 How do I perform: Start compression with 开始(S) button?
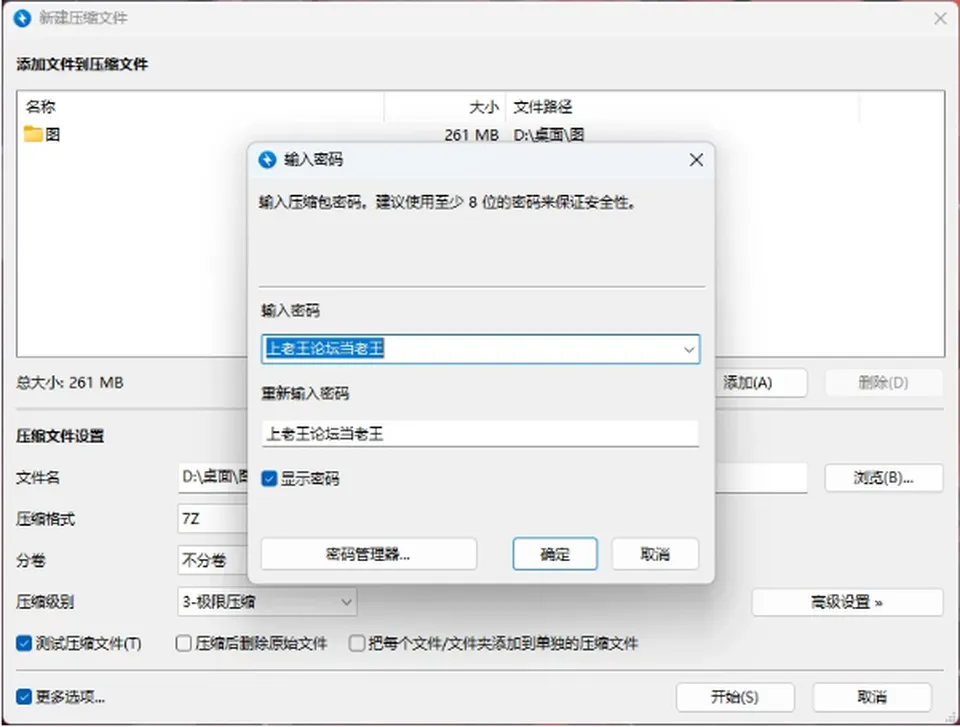click(735, 697)
